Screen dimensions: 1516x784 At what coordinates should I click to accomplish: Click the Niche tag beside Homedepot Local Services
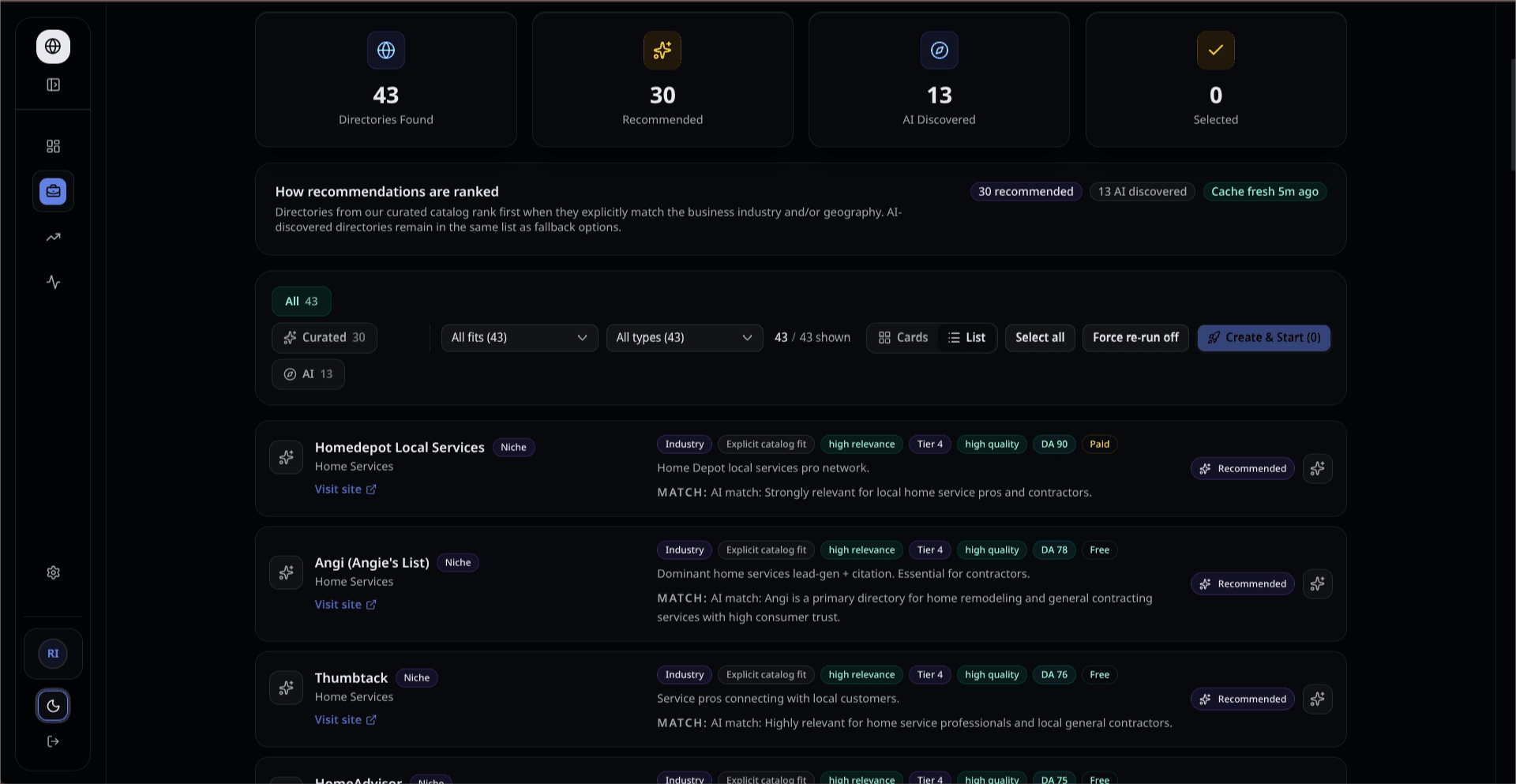513,447
